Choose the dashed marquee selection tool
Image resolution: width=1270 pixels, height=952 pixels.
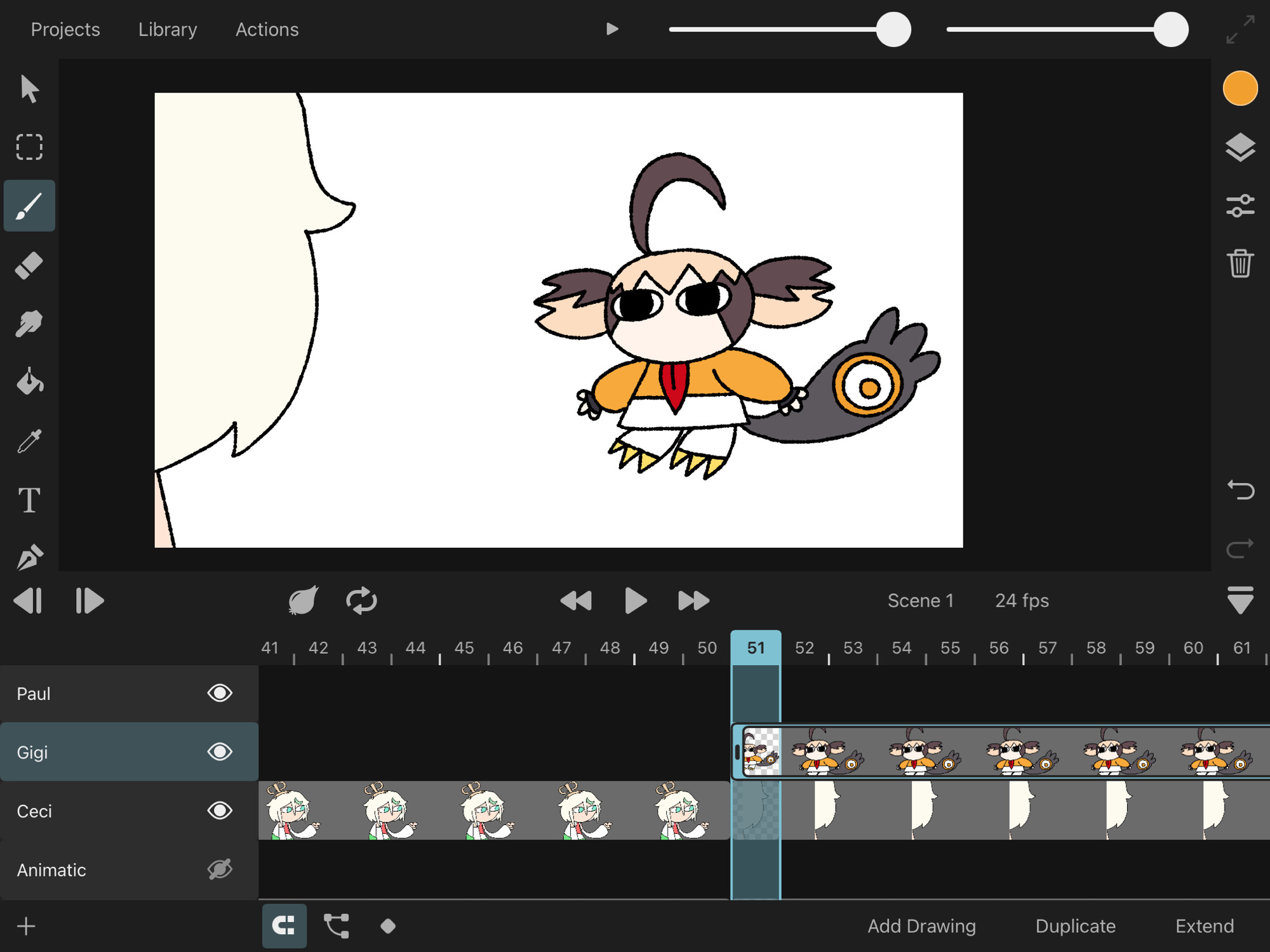point(29,147)
